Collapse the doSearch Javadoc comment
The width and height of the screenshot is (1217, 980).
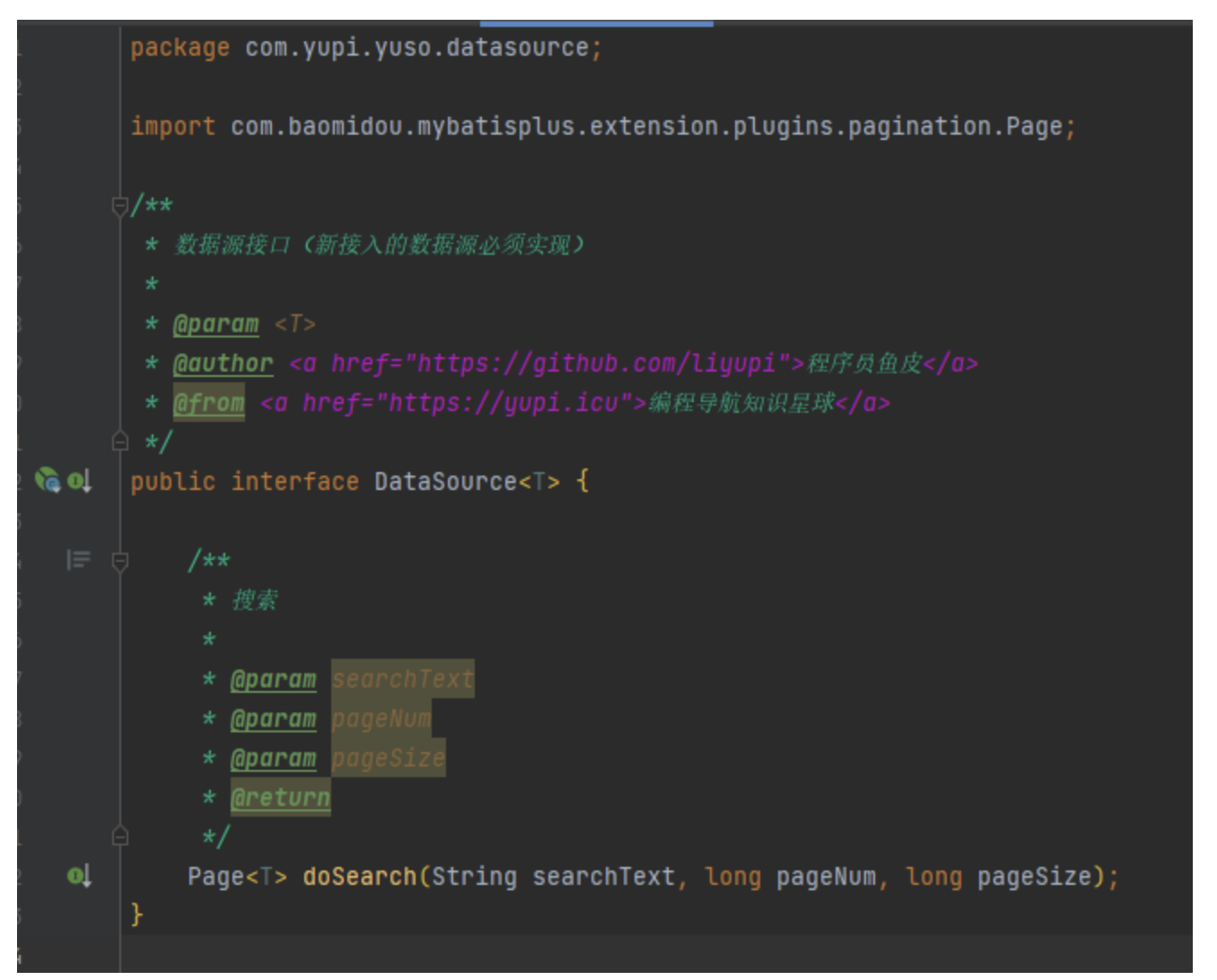pos(119,562)
